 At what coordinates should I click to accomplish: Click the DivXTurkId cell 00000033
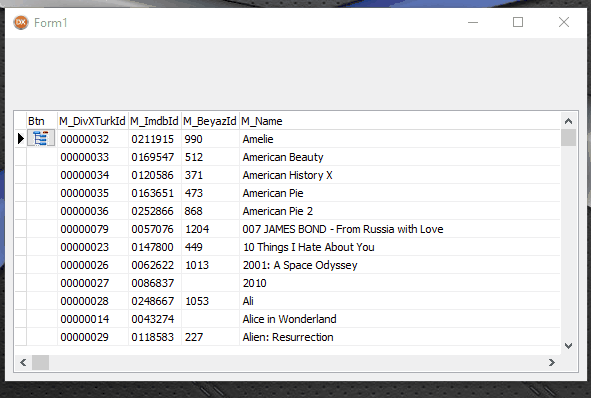[x=93, y=157]
